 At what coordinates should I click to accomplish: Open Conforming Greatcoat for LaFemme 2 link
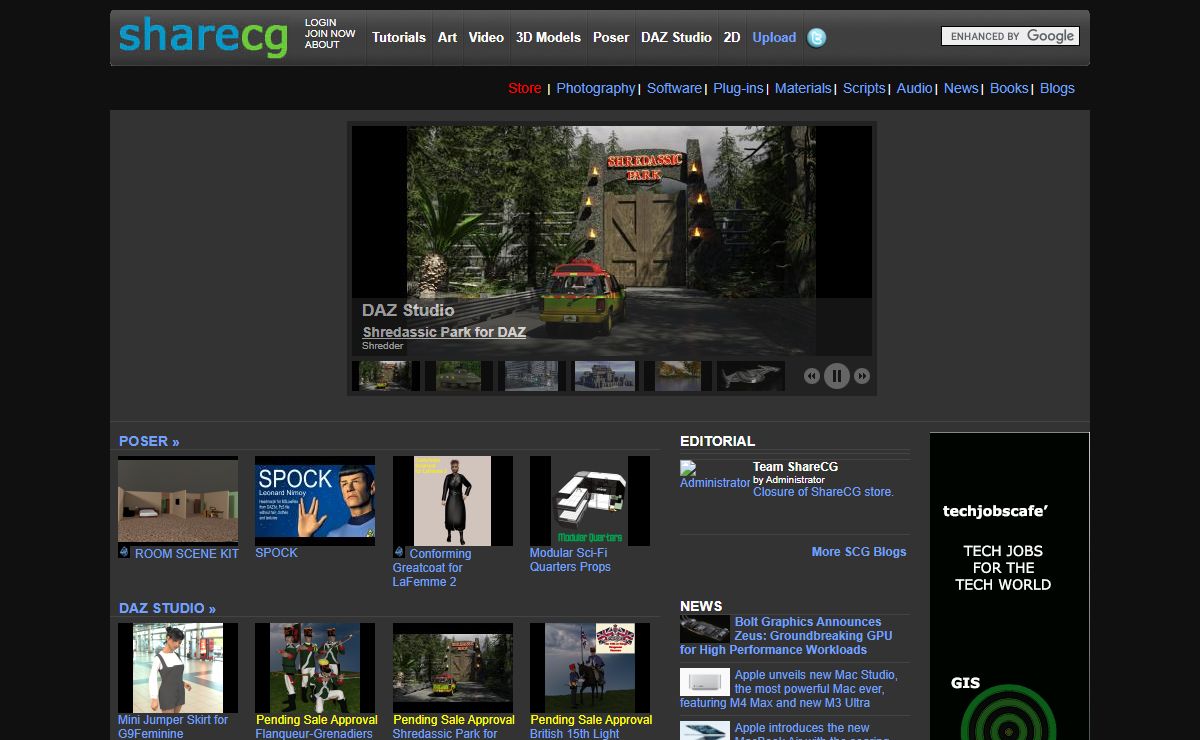pyautogui.click(x=430, y=567)
